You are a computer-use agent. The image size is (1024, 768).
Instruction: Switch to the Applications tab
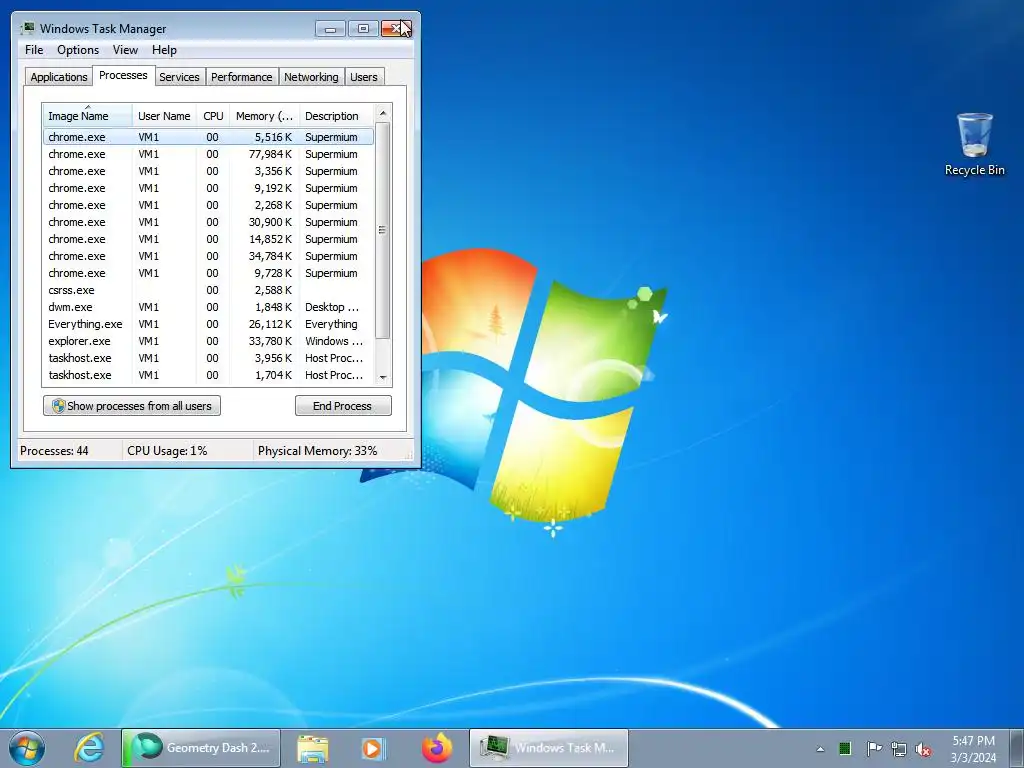click(59, 76)
